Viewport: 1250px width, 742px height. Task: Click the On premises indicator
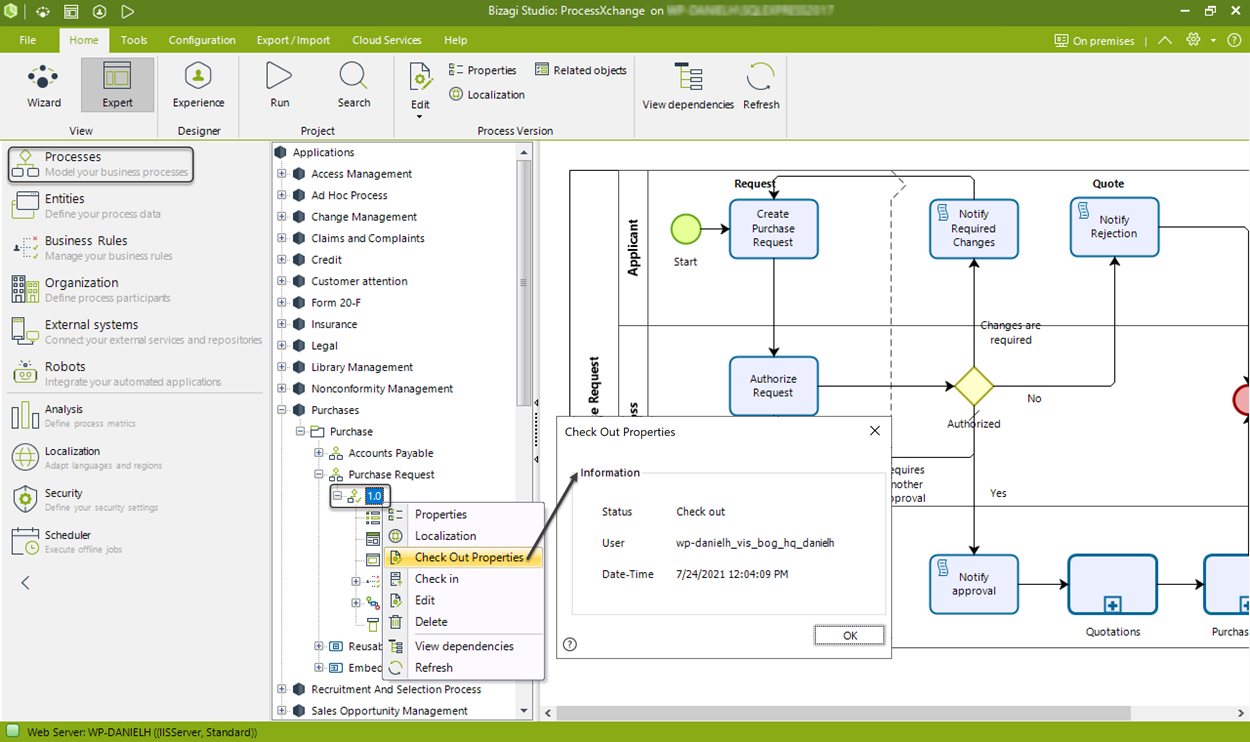point(1094,40)
